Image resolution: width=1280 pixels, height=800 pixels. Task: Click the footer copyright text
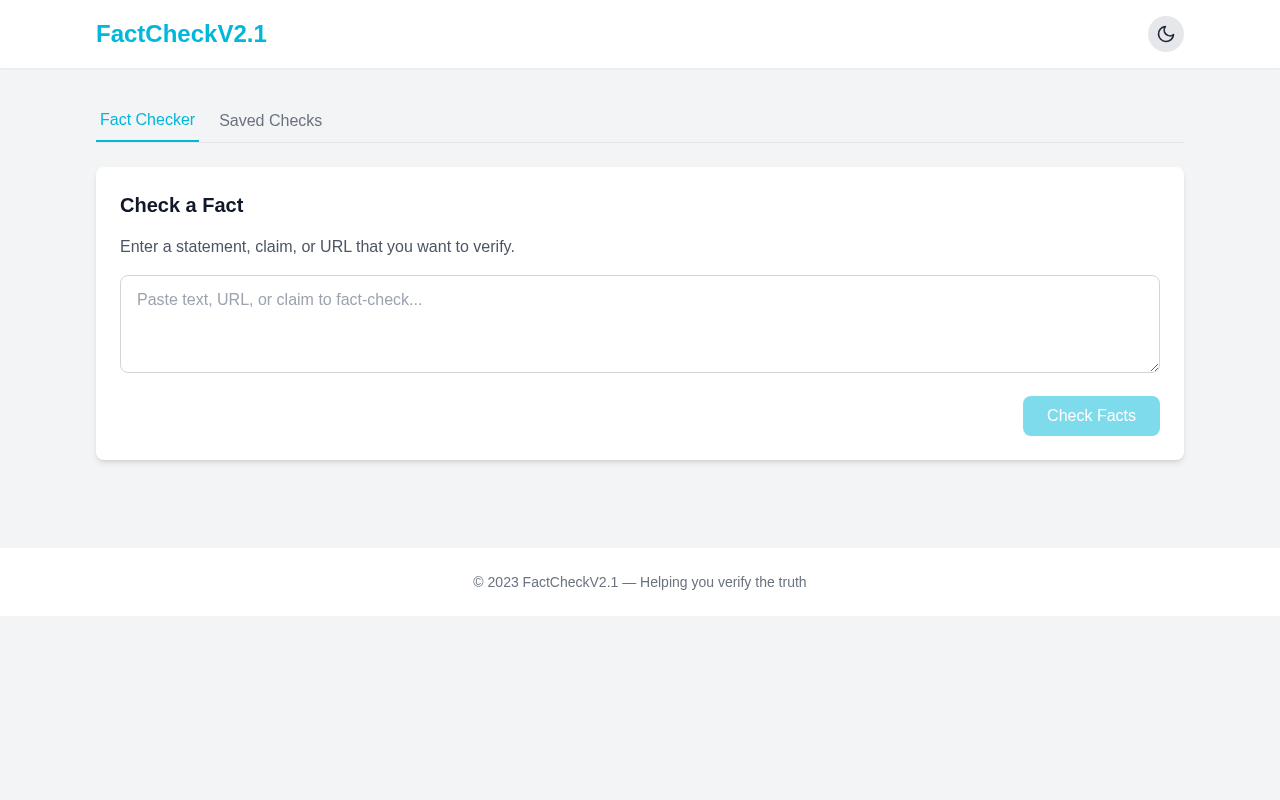point(640,581)
